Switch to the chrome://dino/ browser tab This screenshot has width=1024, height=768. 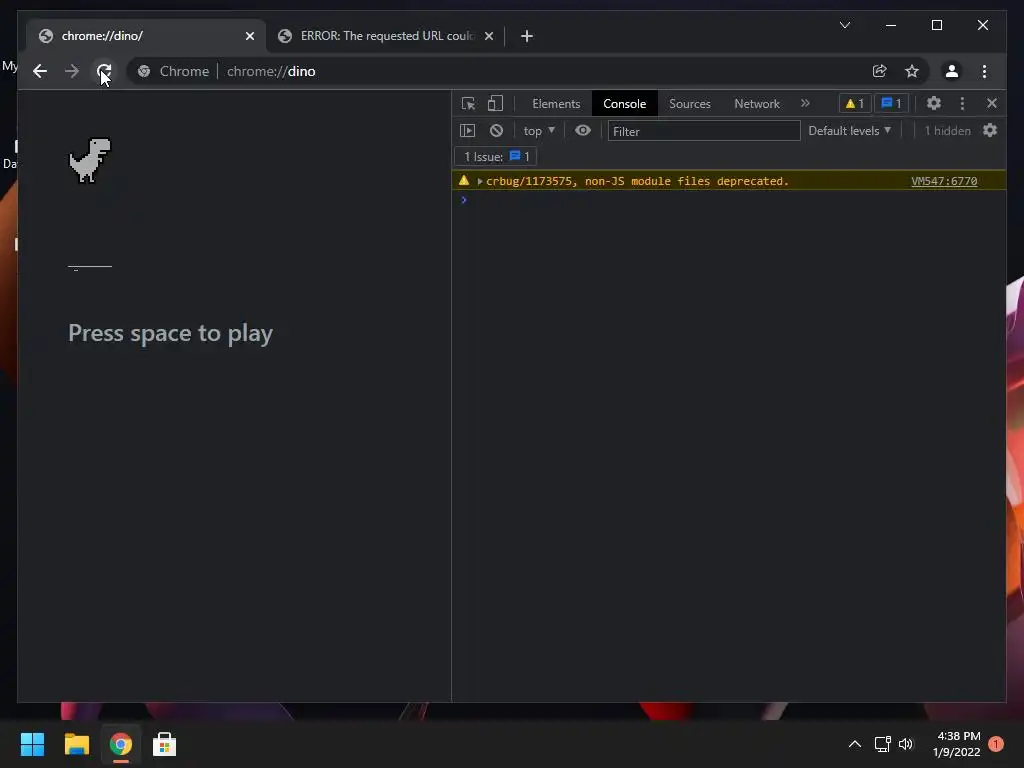point(146,36)
